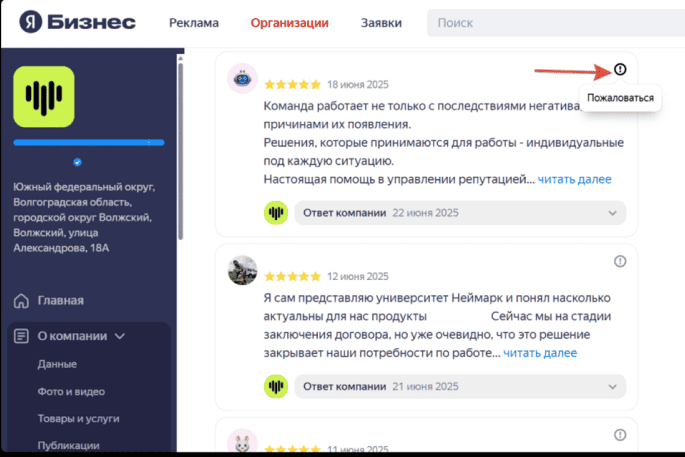
Task: Report the 12 июня 2025 review
Action: coord(620,261)
